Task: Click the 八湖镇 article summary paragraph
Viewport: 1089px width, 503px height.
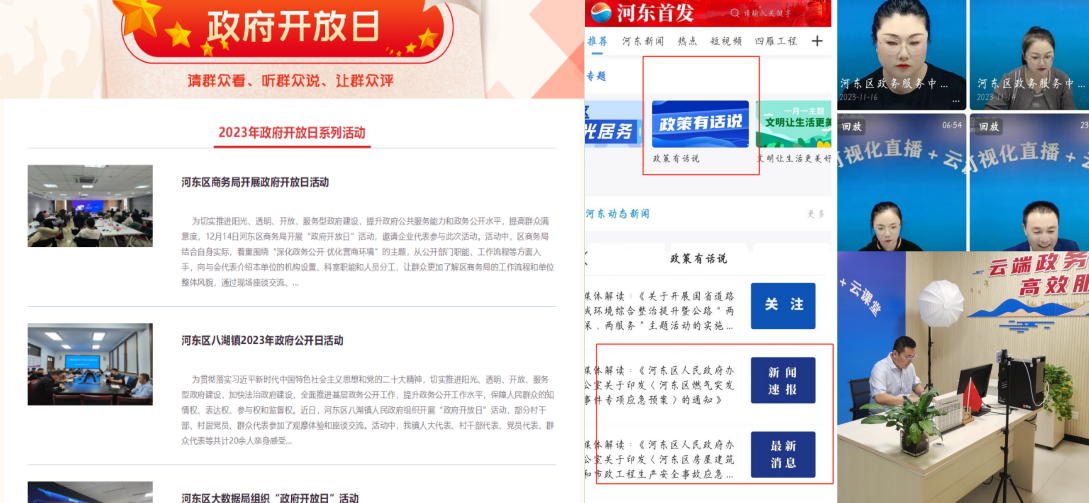Action: pyautogui.click(x=367, y=410)
